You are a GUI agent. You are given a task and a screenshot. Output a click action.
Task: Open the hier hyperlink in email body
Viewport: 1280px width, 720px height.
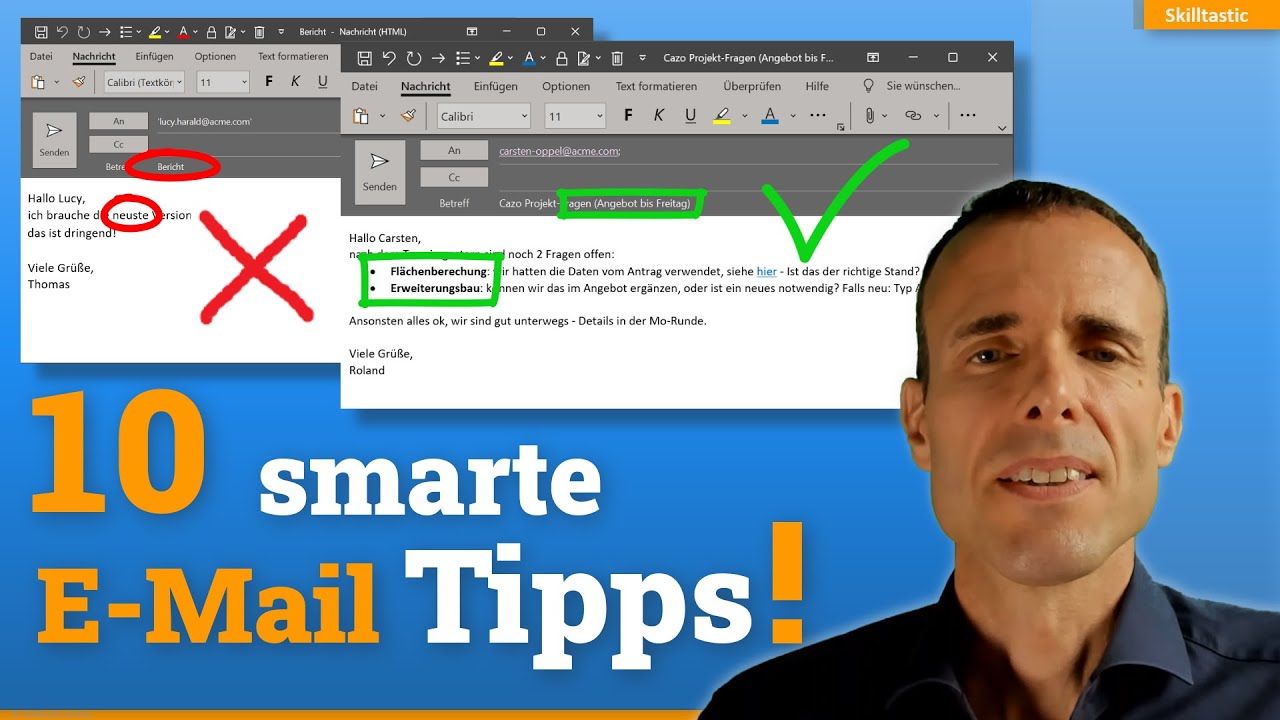[767, 271]
